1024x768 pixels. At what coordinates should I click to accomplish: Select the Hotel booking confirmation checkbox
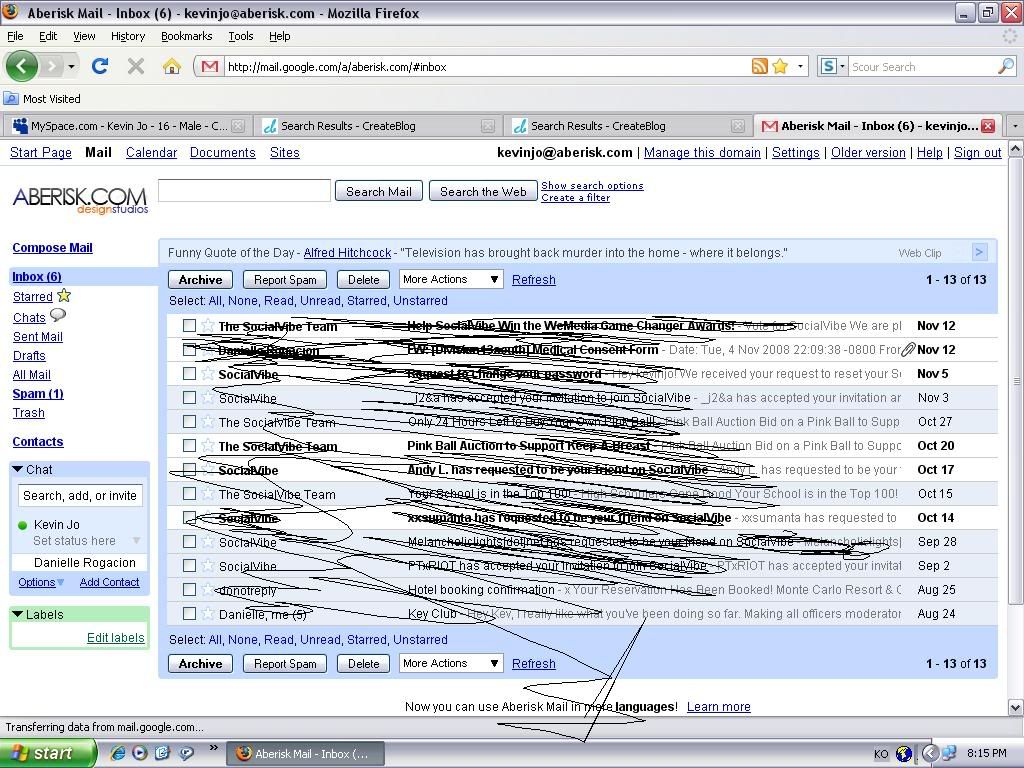point(189,590)
